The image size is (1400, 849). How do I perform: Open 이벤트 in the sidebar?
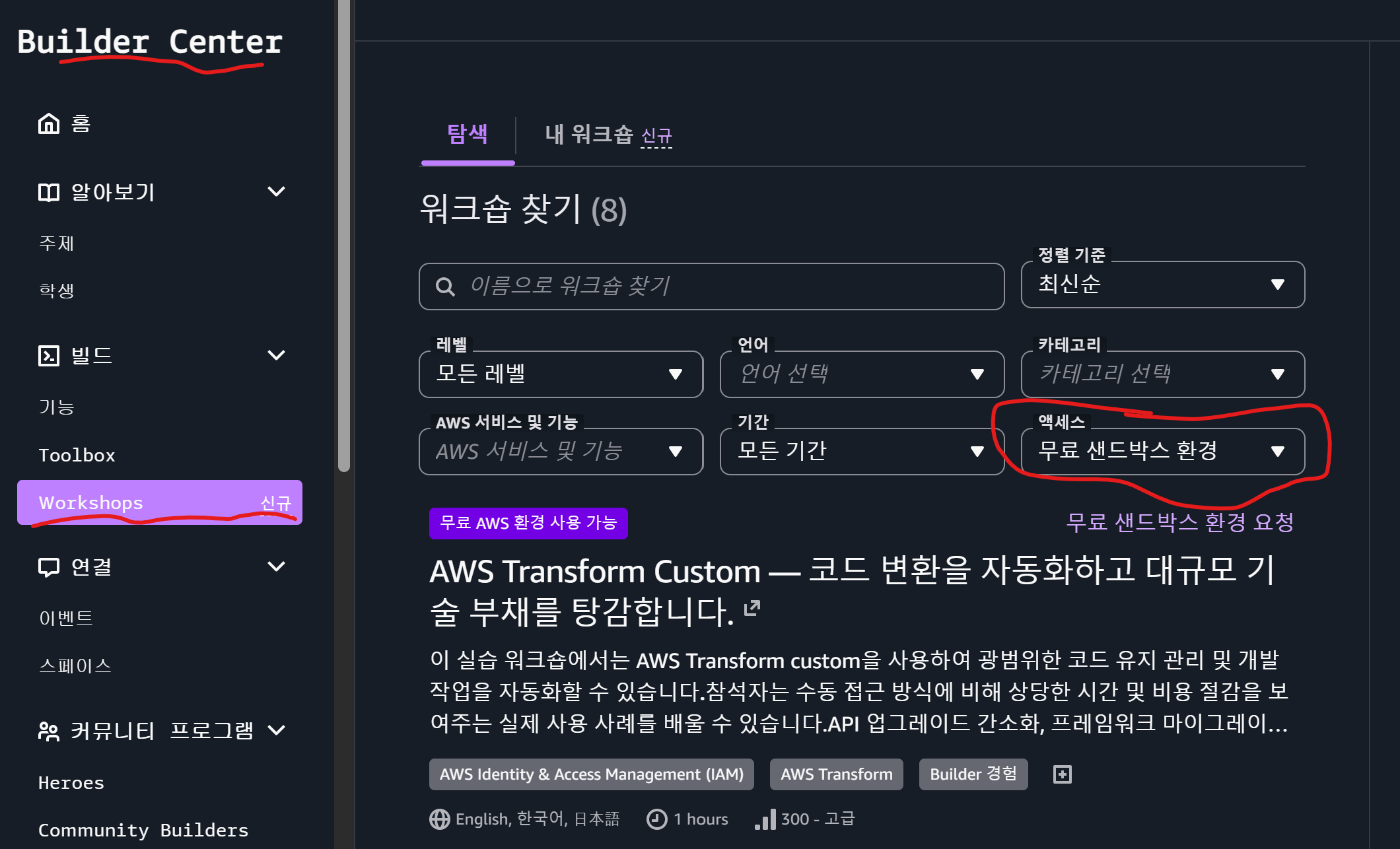pos(66,618)
